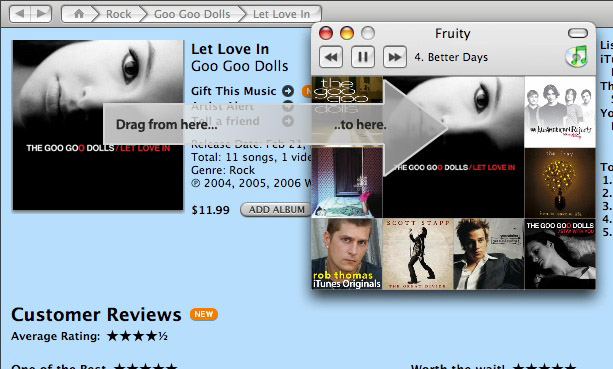Click the large Let Love In album artwork

pyautogui.click(x=98, y=125)
